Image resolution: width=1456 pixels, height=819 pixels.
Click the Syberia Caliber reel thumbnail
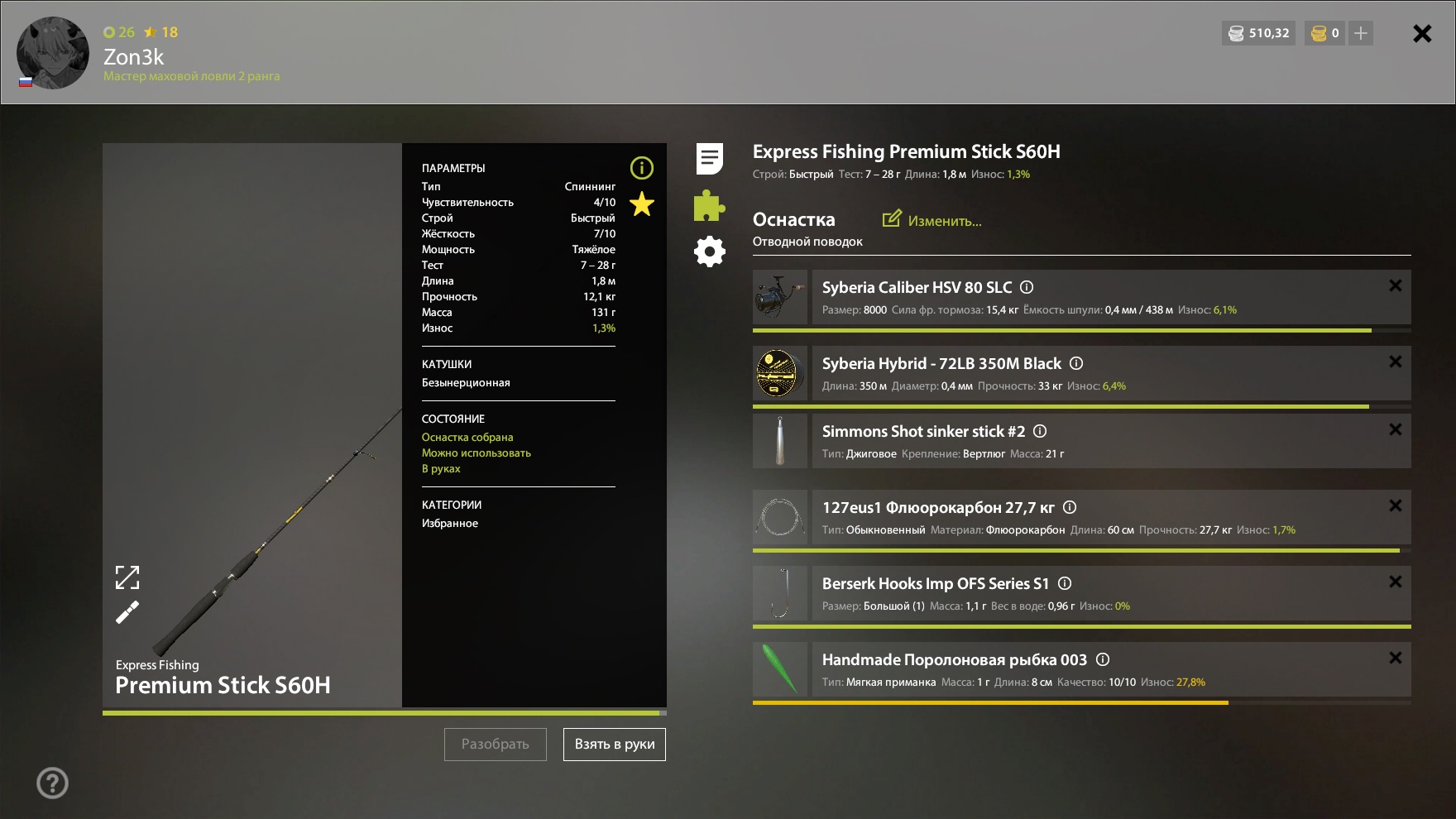pos(780,297)
